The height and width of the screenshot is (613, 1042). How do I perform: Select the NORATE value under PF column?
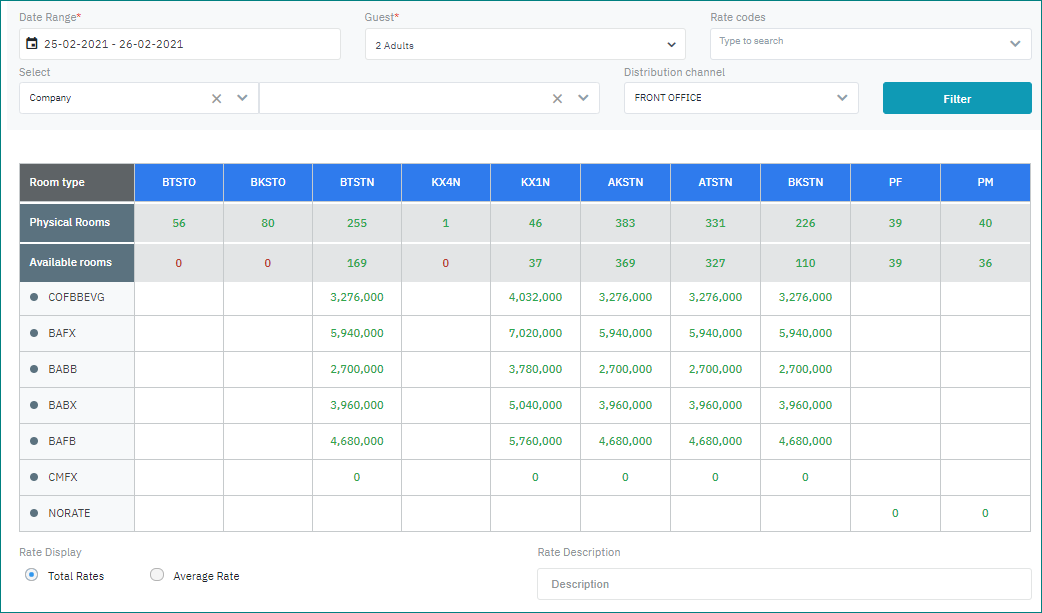895,513
